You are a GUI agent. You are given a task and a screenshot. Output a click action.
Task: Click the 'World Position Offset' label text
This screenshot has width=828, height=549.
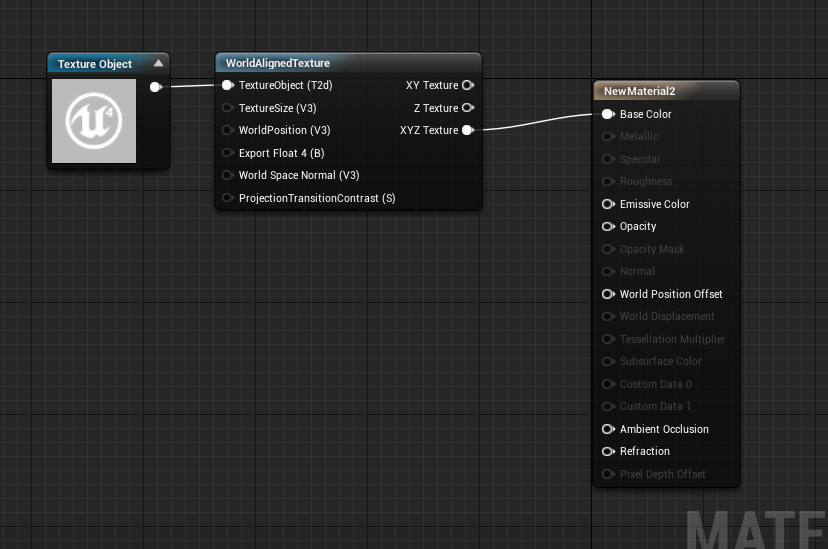pyautogui.click(x=671, y=294)
